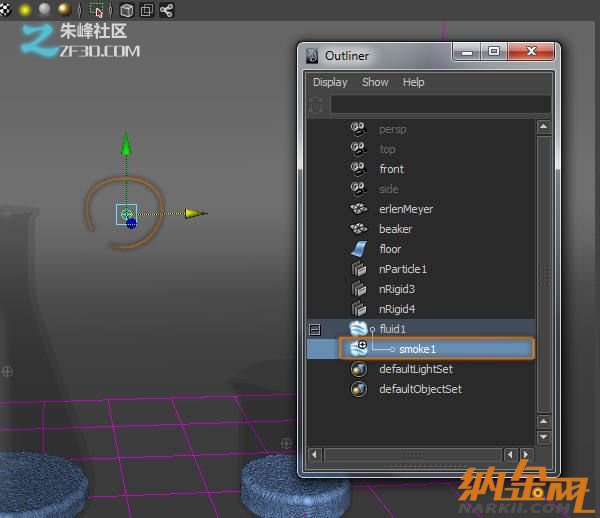
Task: Click the defaultObjectSet sphere icon
Action: pos(359,389)
